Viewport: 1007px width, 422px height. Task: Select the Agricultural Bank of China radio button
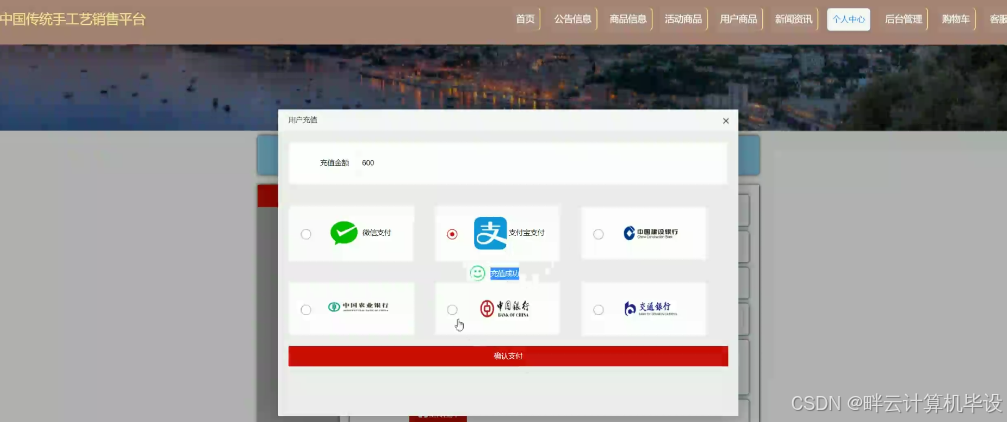click(x=306, y=310)
